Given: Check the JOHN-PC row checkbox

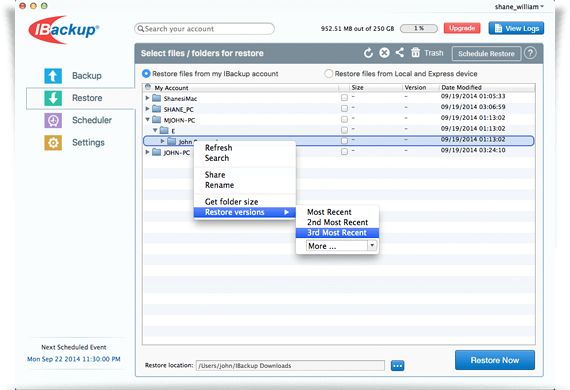Looking at the screenshot, I should point(344,152).
